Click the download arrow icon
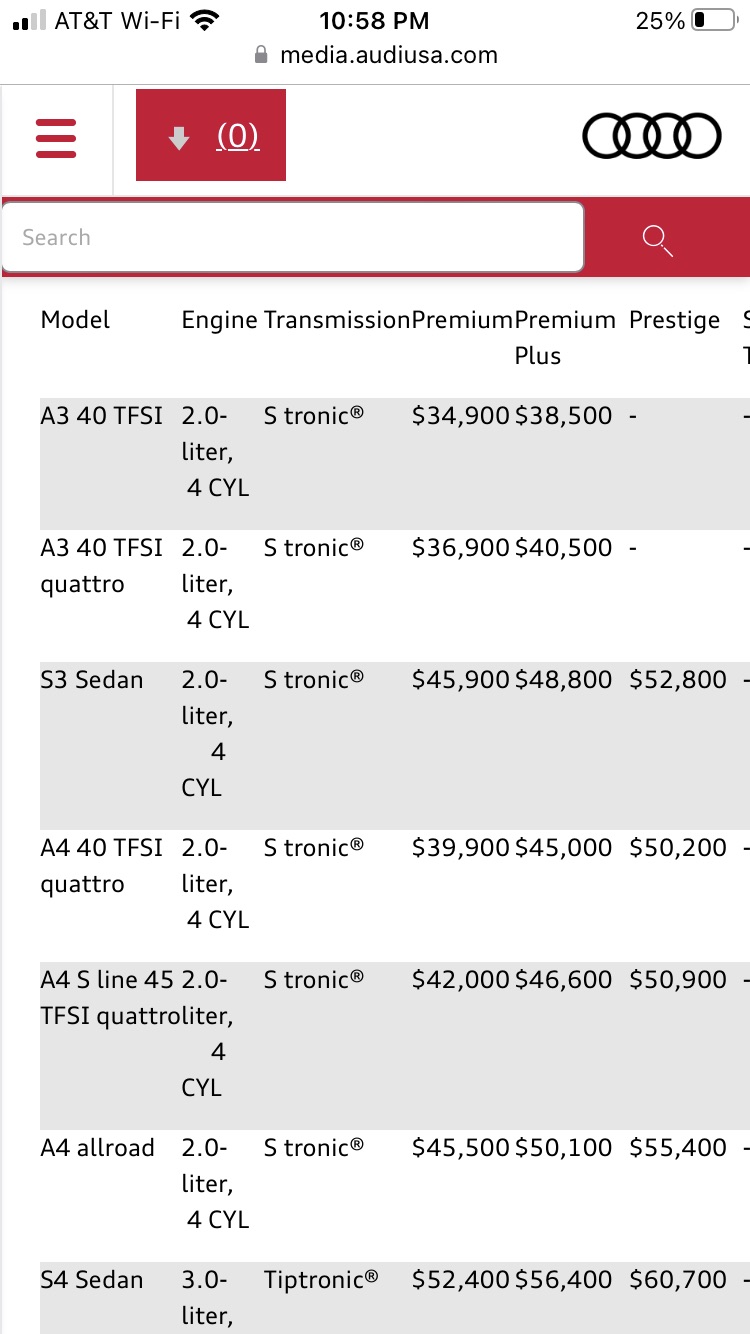This screenshot has width=750, height=1334. pos(179,138)
